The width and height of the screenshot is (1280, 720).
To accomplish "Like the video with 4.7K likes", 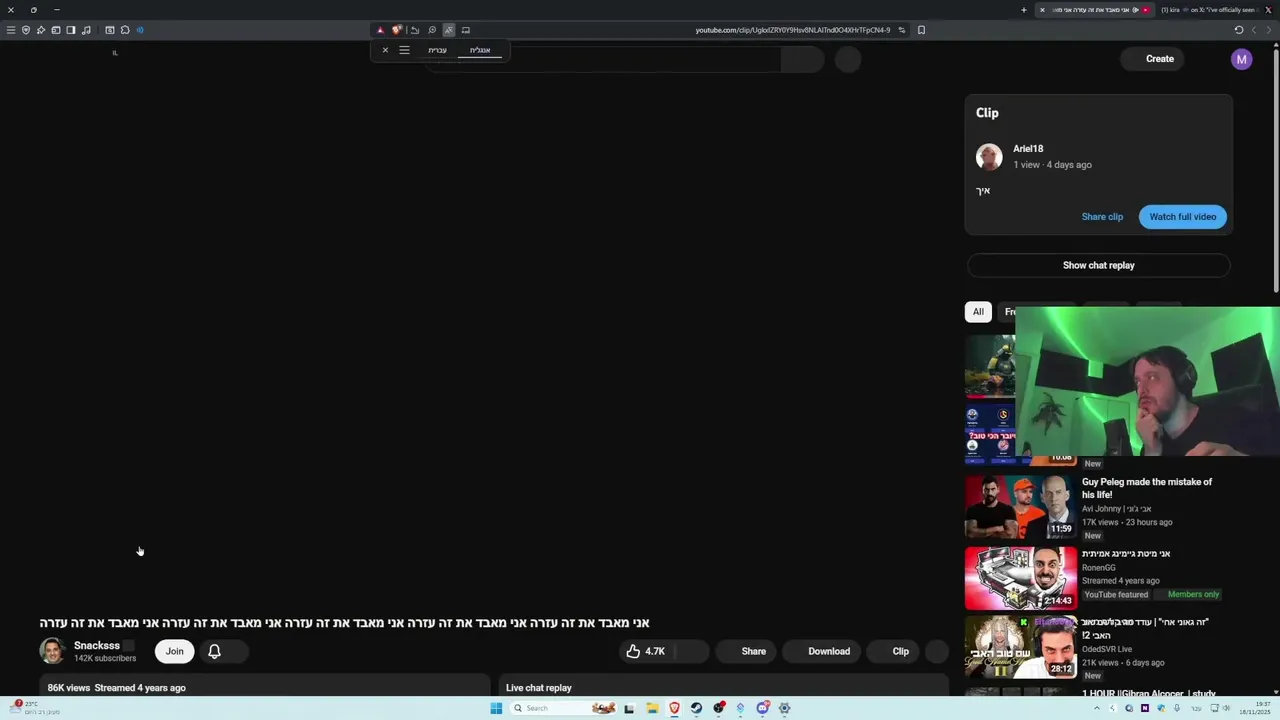I will point(645,651).
